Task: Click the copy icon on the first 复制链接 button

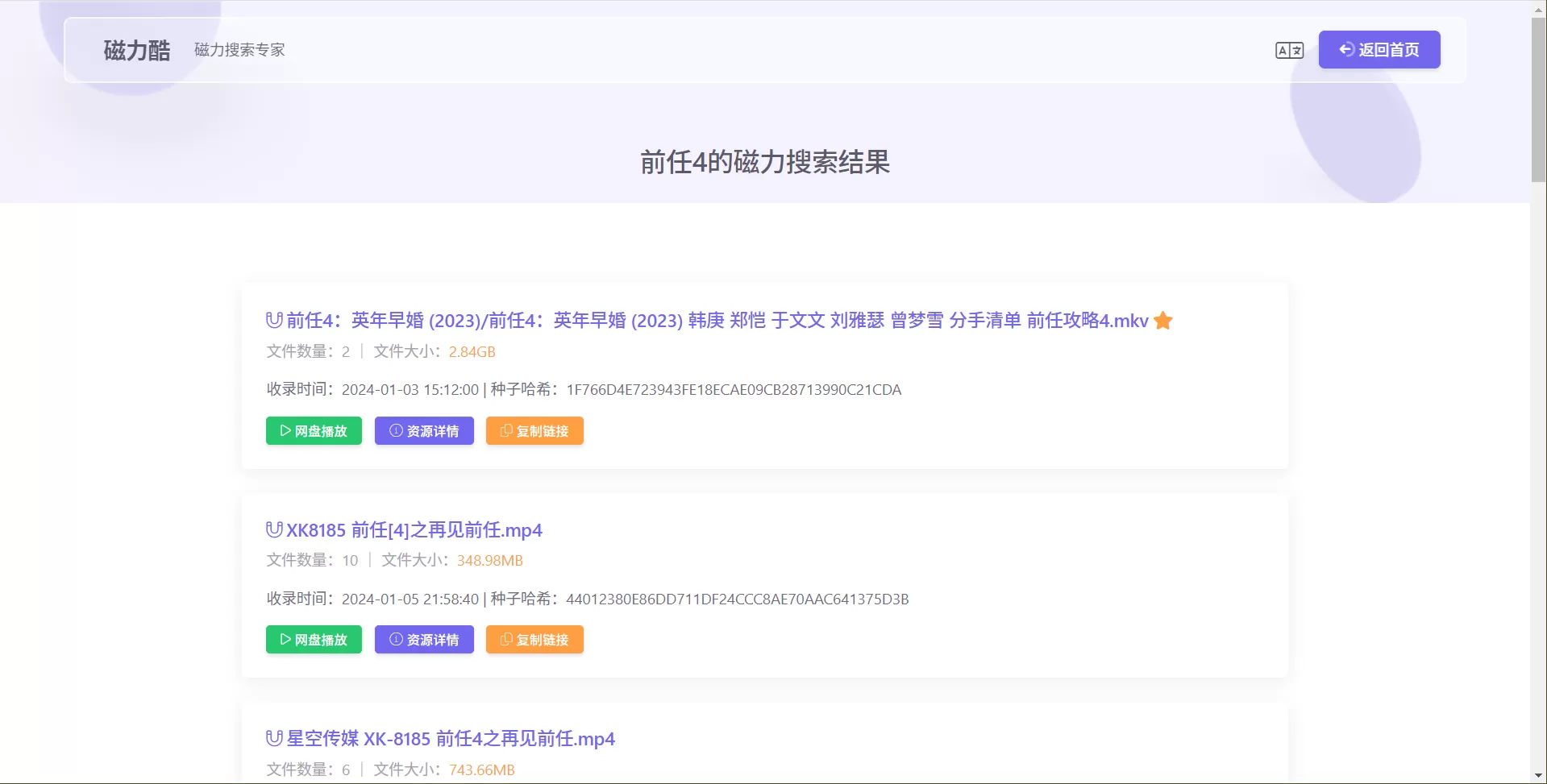Action: point(506,430)
